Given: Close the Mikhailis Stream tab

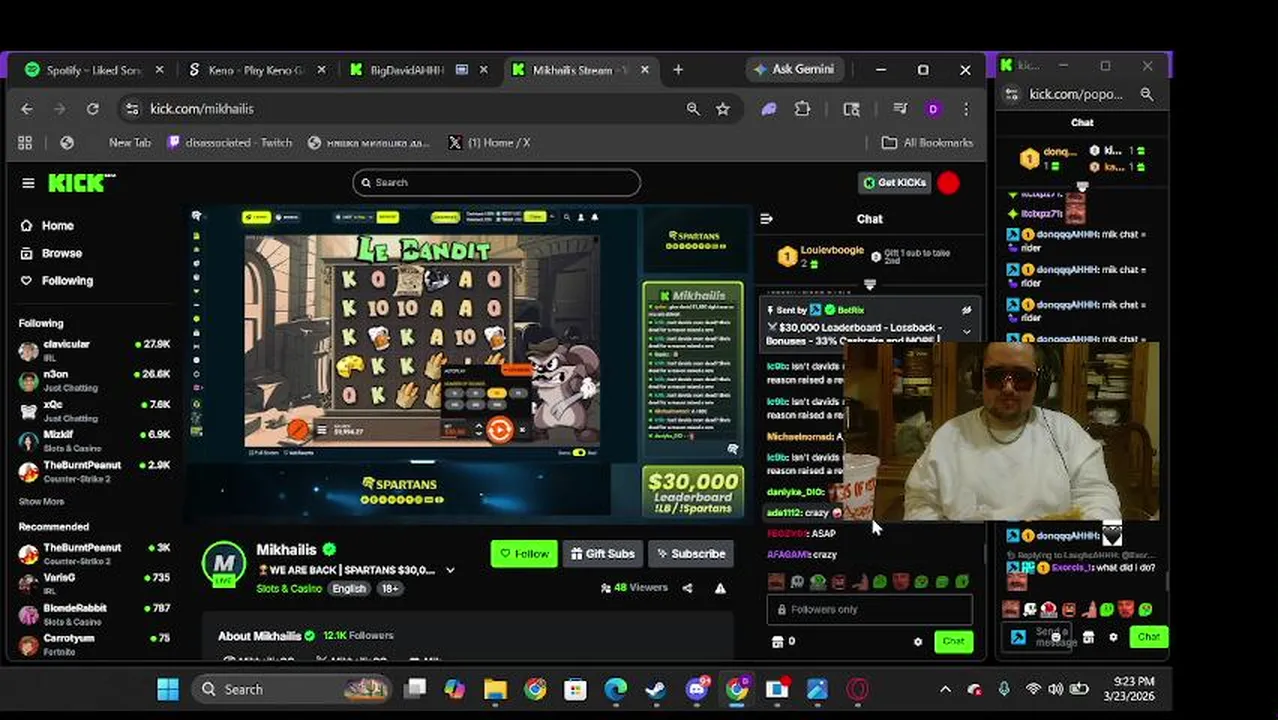Looking at the screenshot, I should [645, 70].
